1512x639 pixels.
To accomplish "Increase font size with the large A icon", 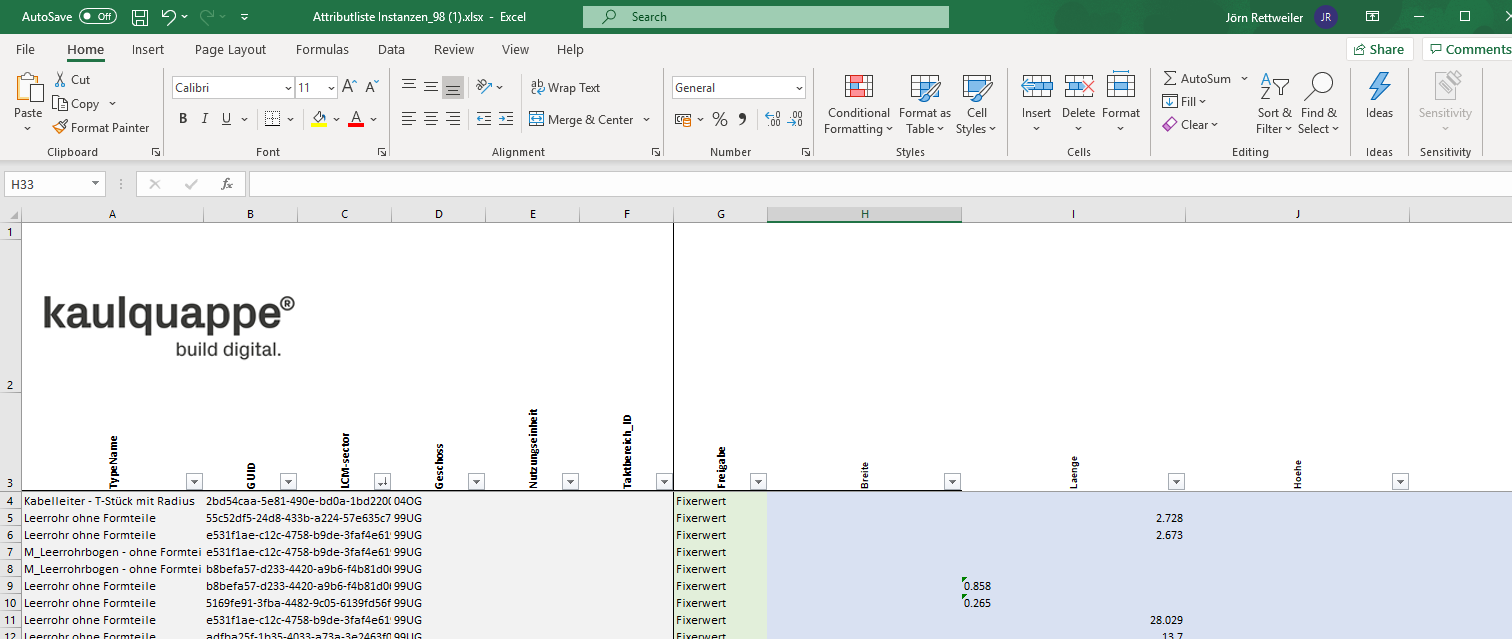I will click(349, 88).
